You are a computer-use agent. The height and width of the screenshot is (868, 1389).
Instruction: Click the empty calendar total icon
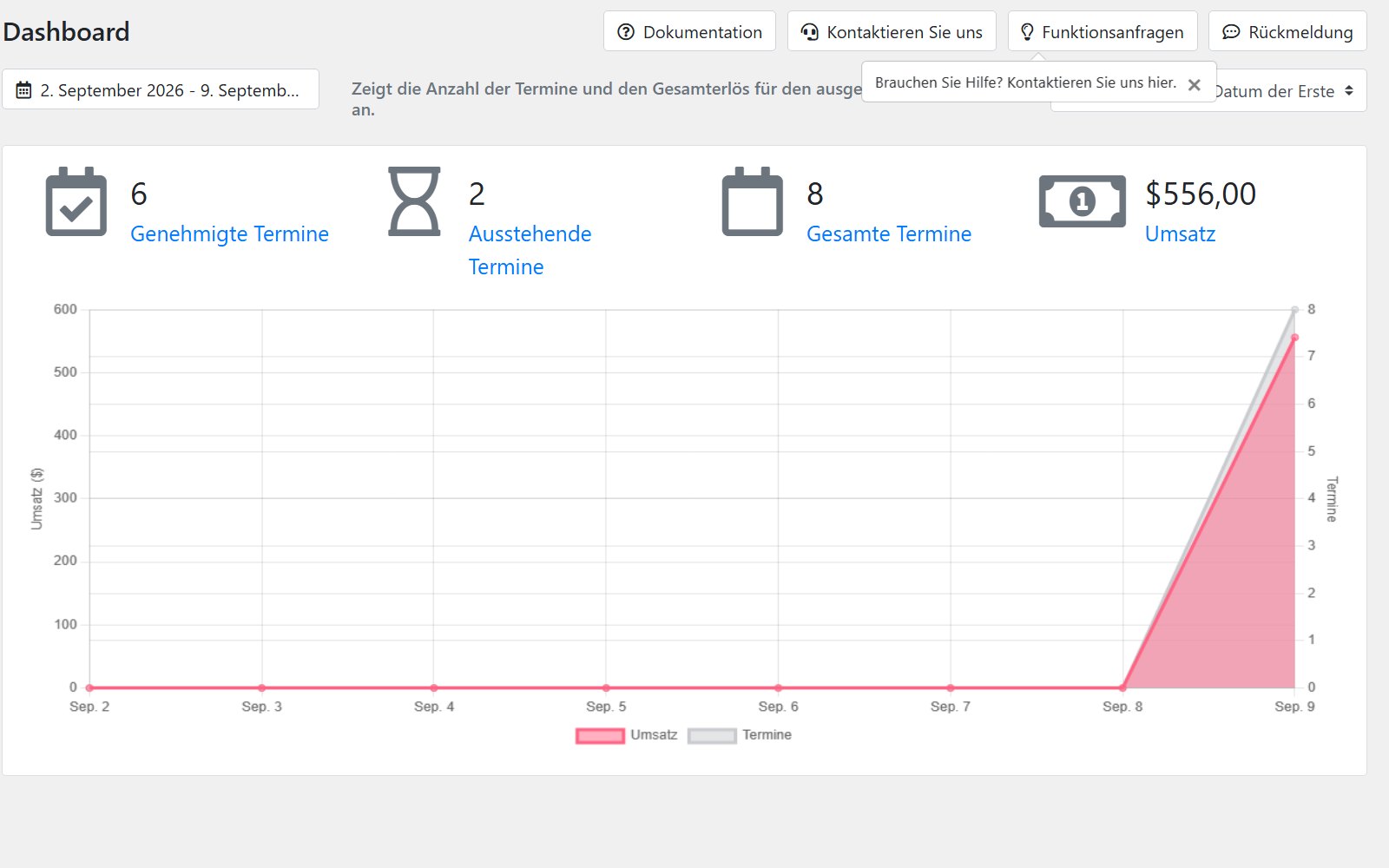pyautogui.click(x=753, y=201)
